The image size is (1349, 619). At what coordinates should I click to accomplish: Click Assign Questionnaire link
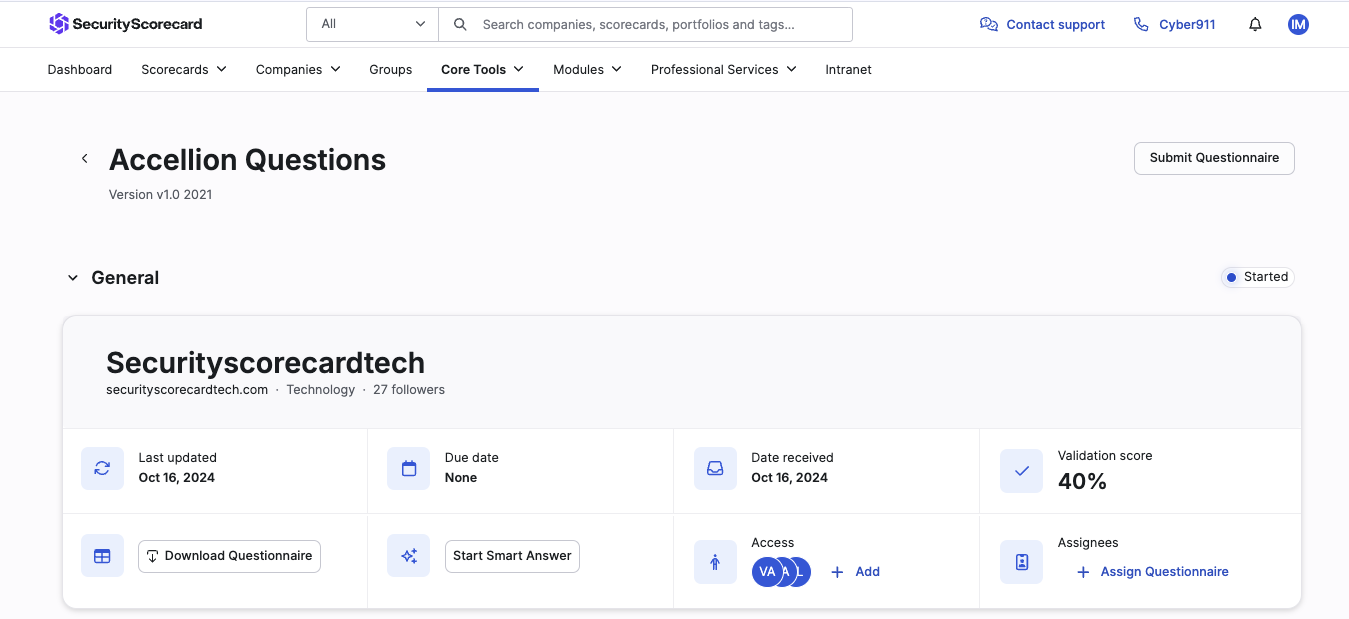click(1165, 572)
